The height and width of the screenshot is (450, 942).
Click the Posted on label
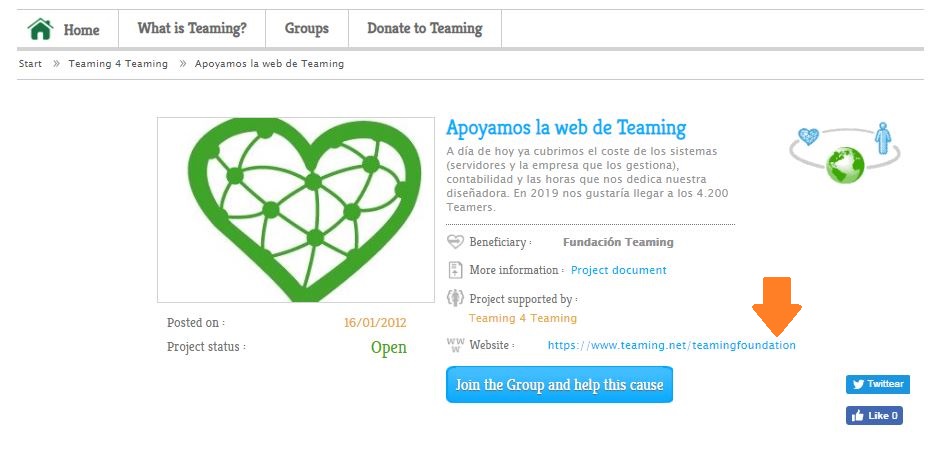[196, 323]
